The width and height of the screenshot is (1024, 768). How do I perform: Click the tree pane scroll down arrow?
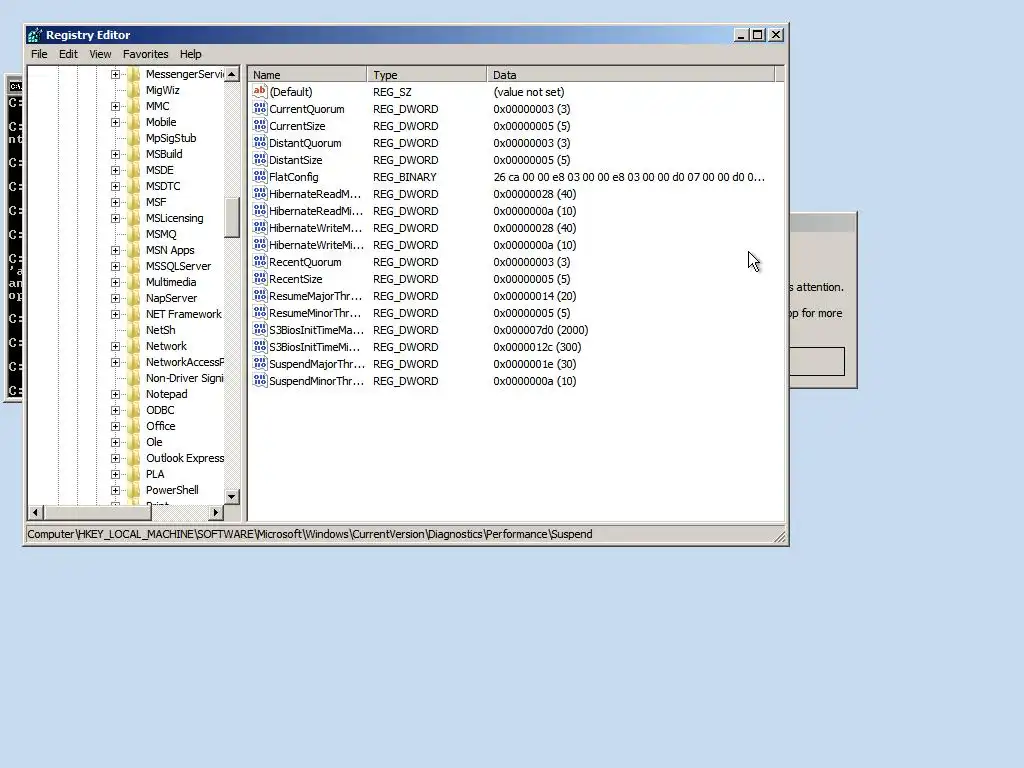232,497
